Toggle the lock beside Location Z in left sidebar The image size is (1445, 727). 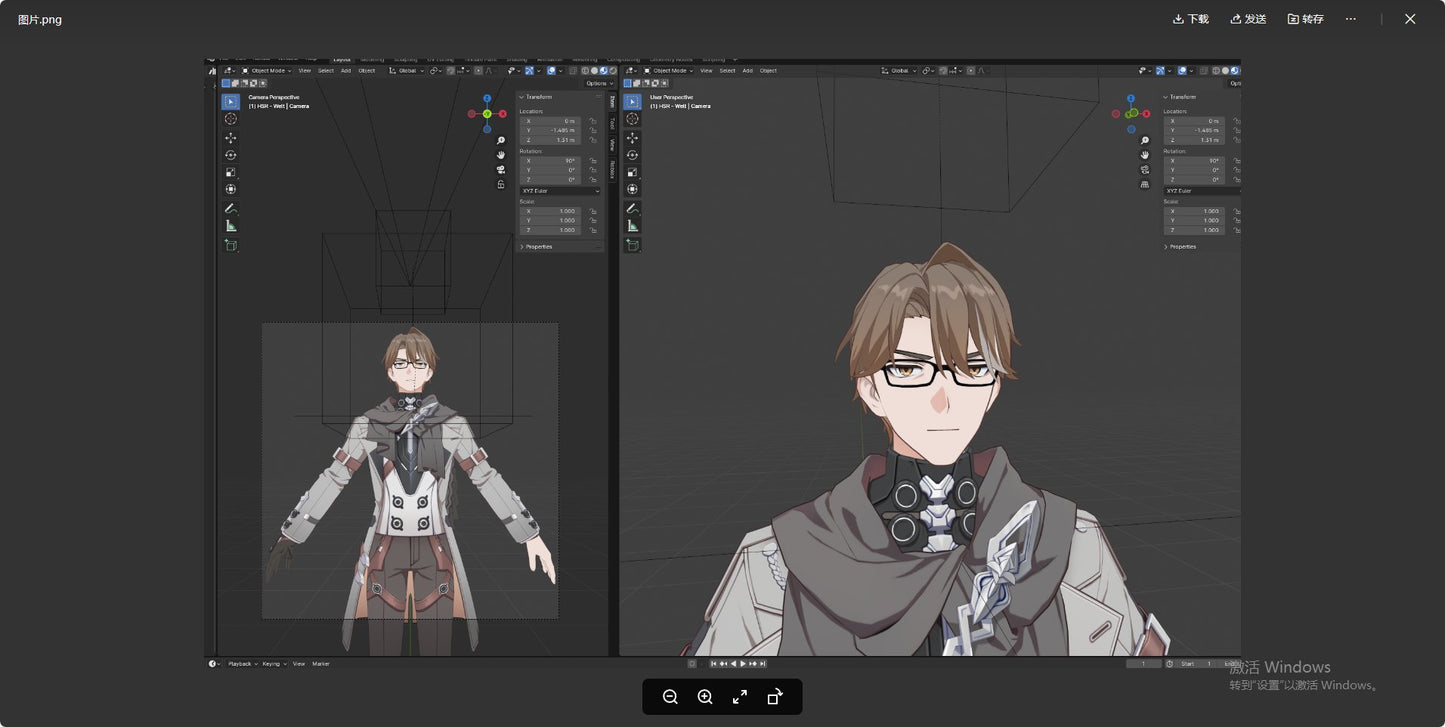click(x=593, y=140)
